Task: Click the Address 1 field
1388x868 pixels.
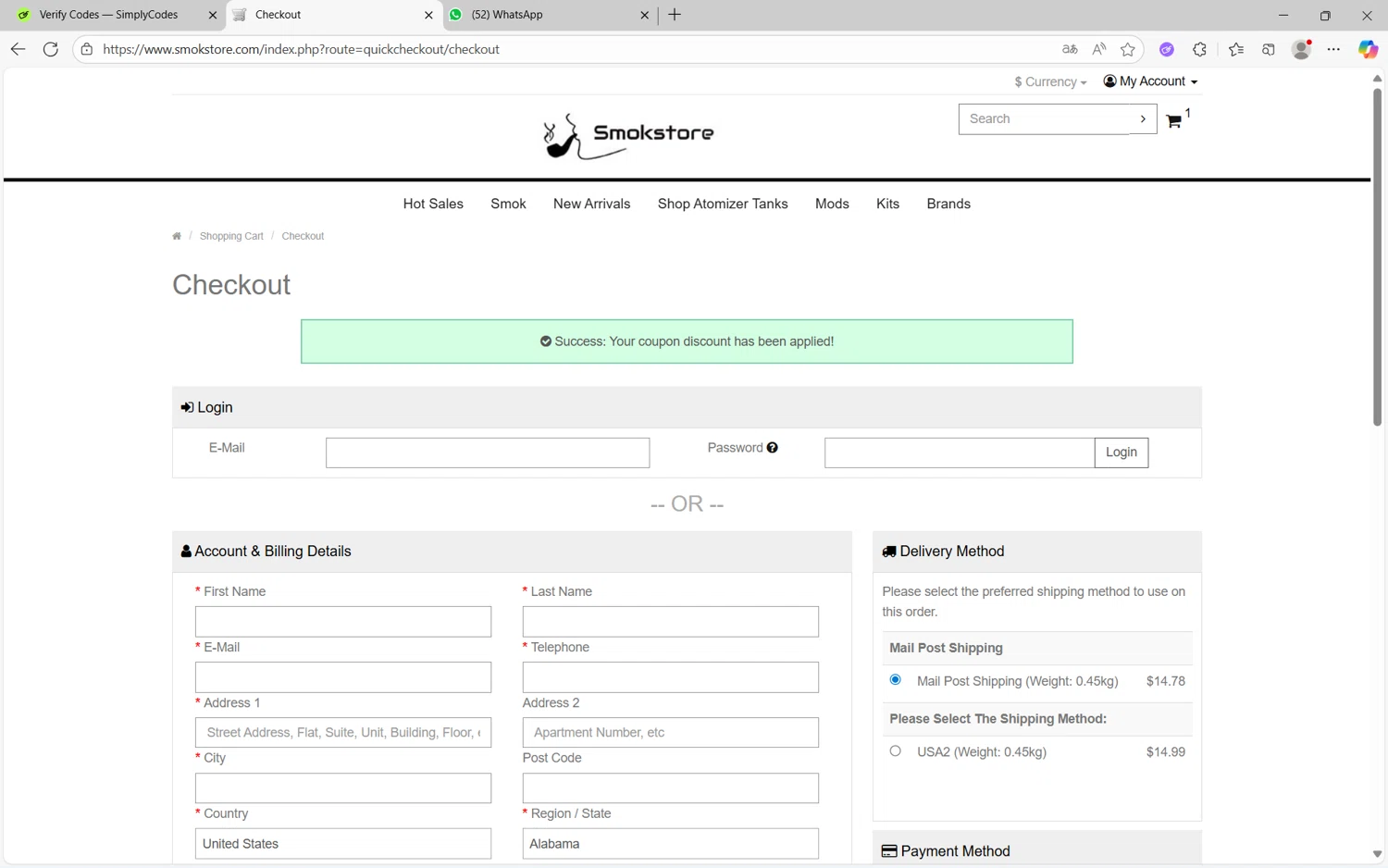Action: (343, 733)
